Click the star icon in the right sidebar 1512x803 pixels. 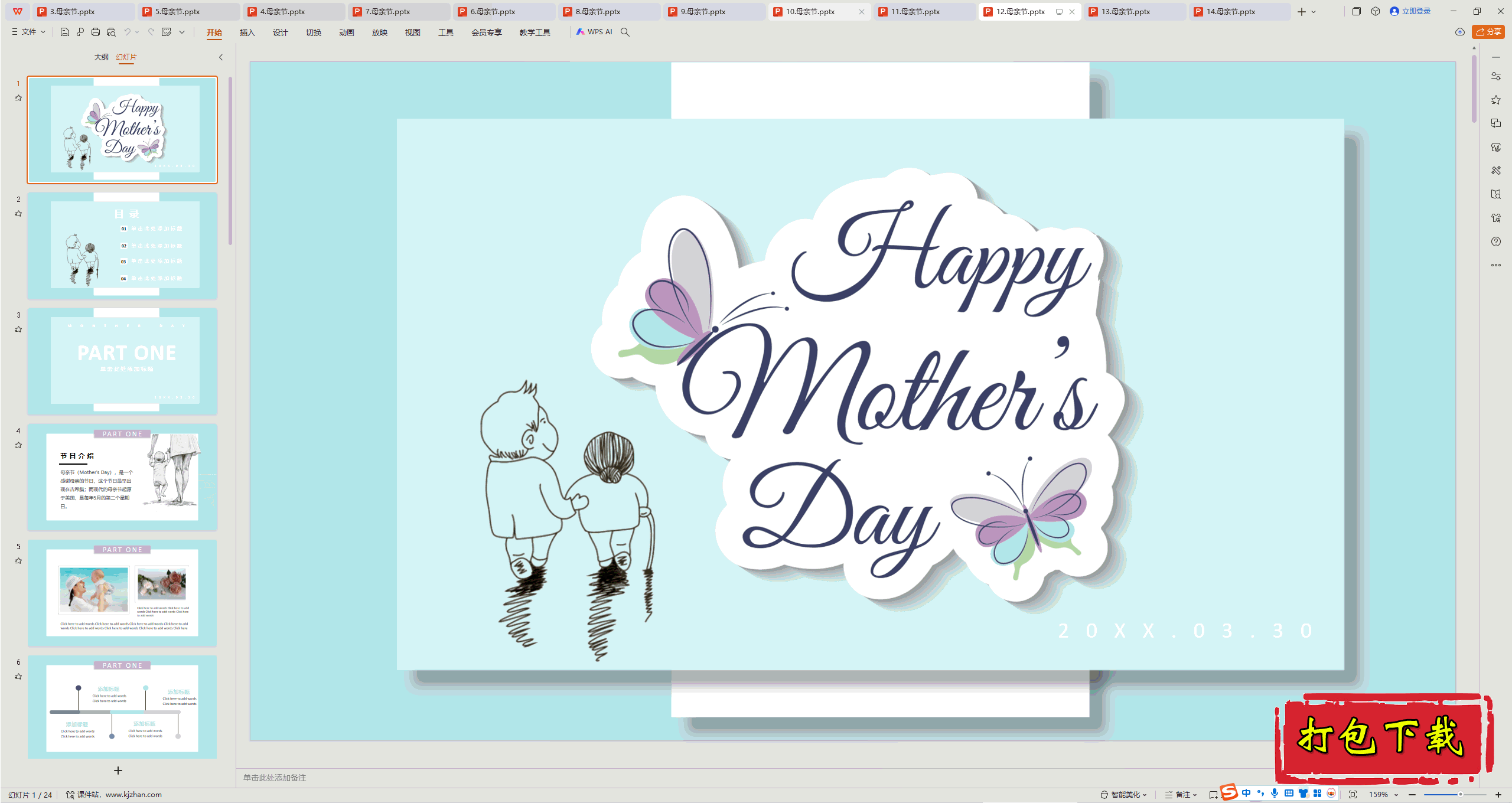1496,100
